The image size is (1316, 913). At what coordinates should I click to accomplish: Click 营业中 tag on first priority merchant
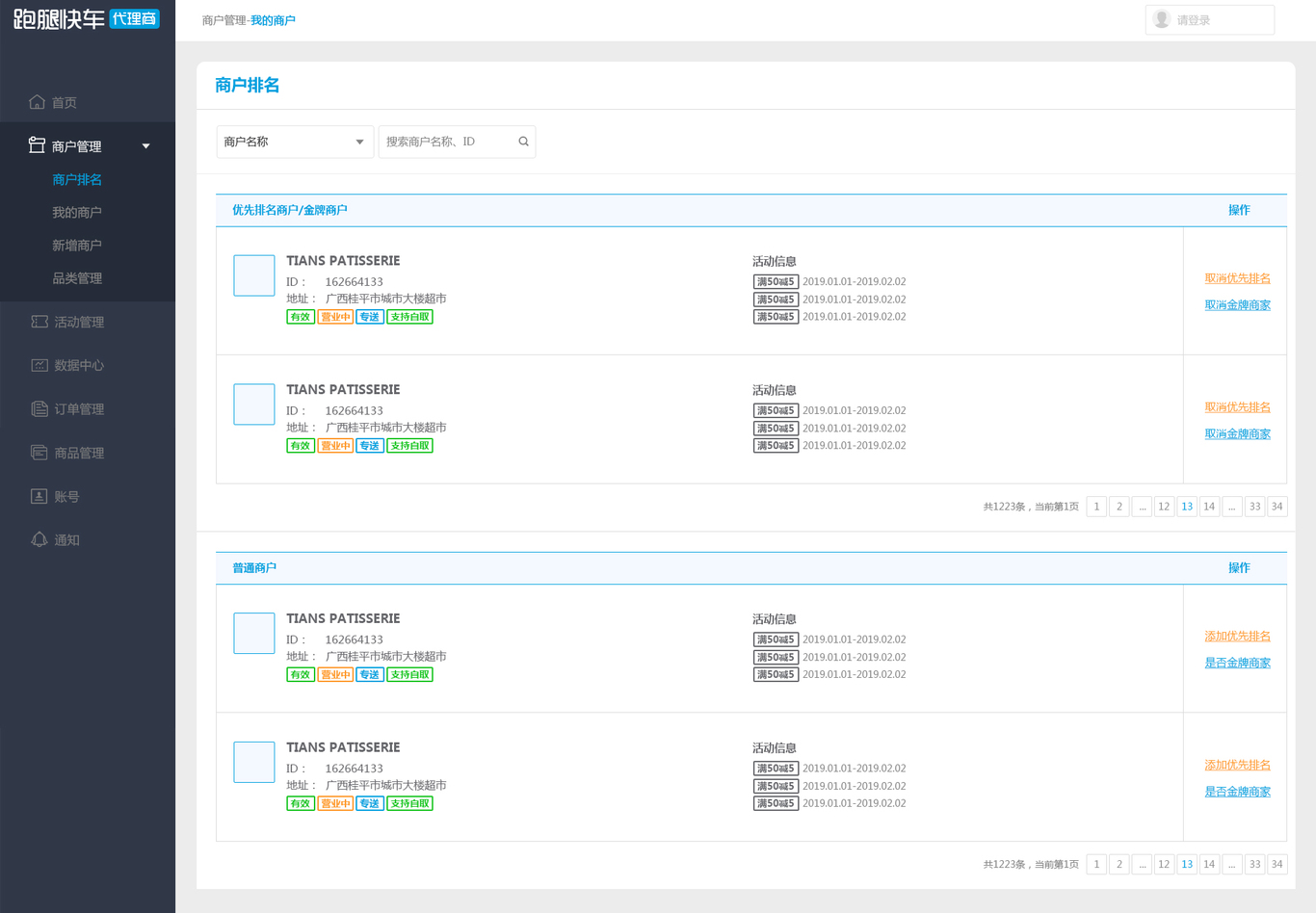[335, 317]
